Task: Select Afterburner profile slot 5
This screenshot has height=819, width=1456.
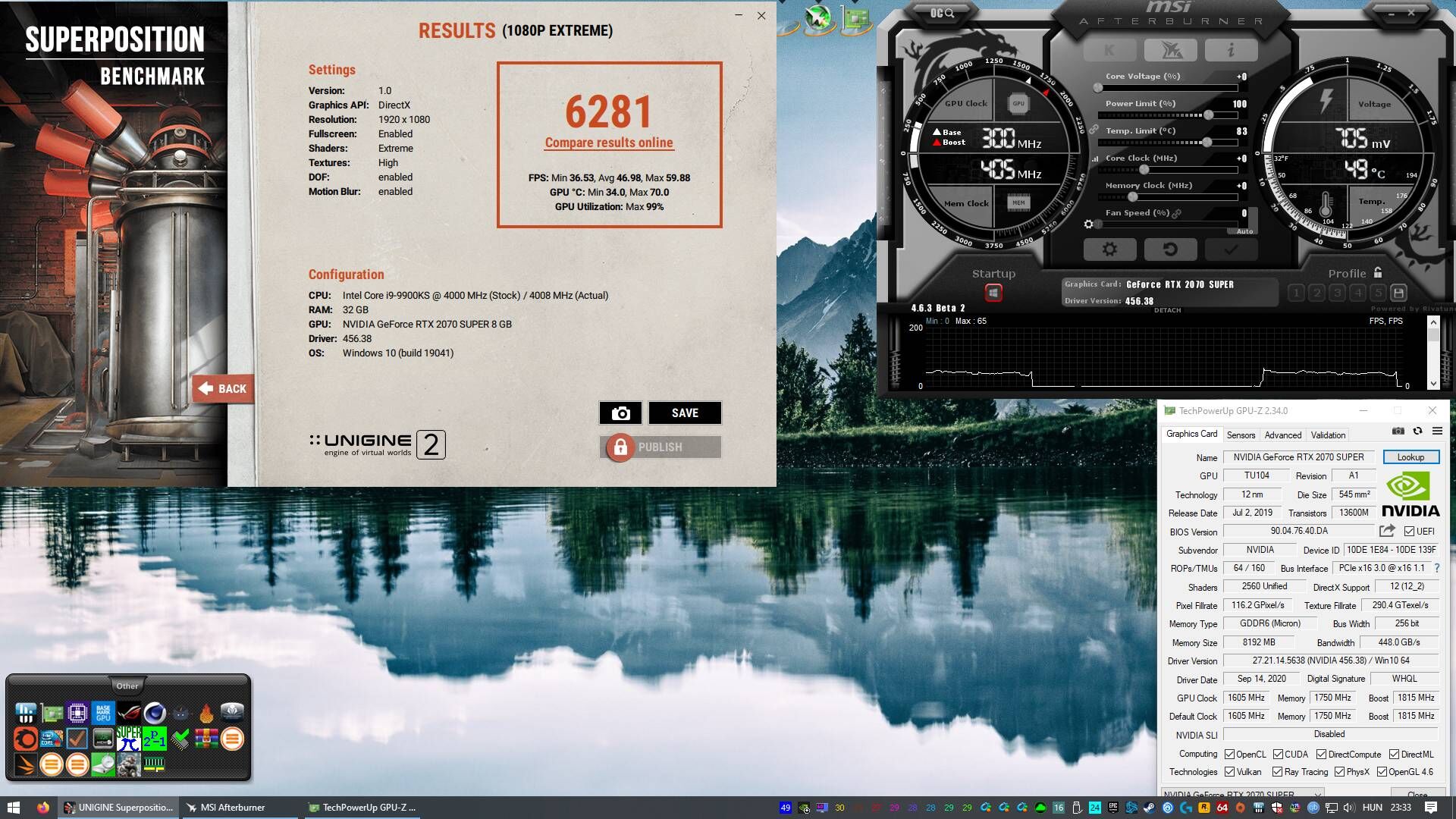Action: click(1379, 293)
